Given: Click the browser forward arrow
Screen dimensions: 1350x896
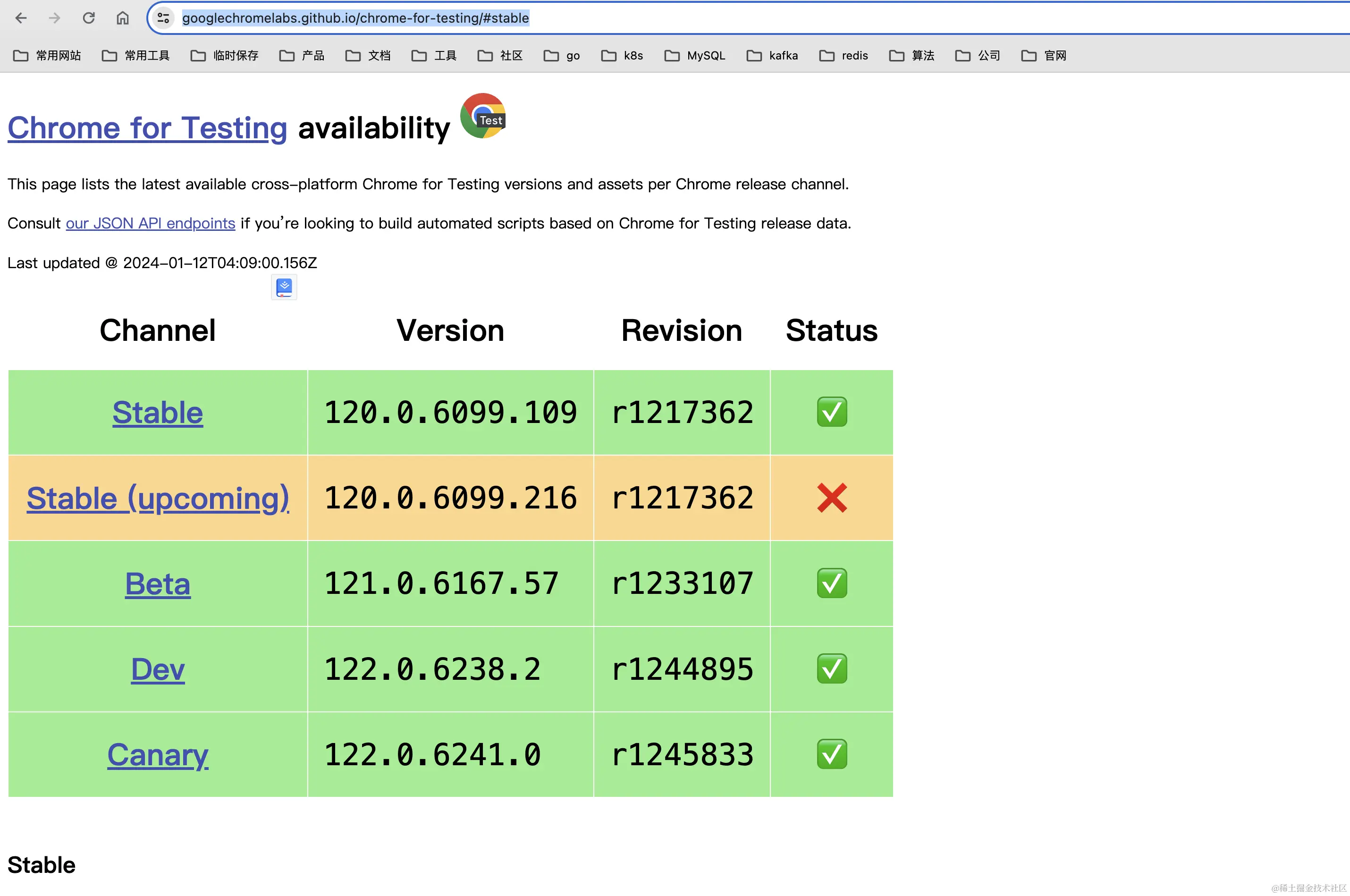Looking at the screenshot, I should pyautogui.click(x=54, y=18).
